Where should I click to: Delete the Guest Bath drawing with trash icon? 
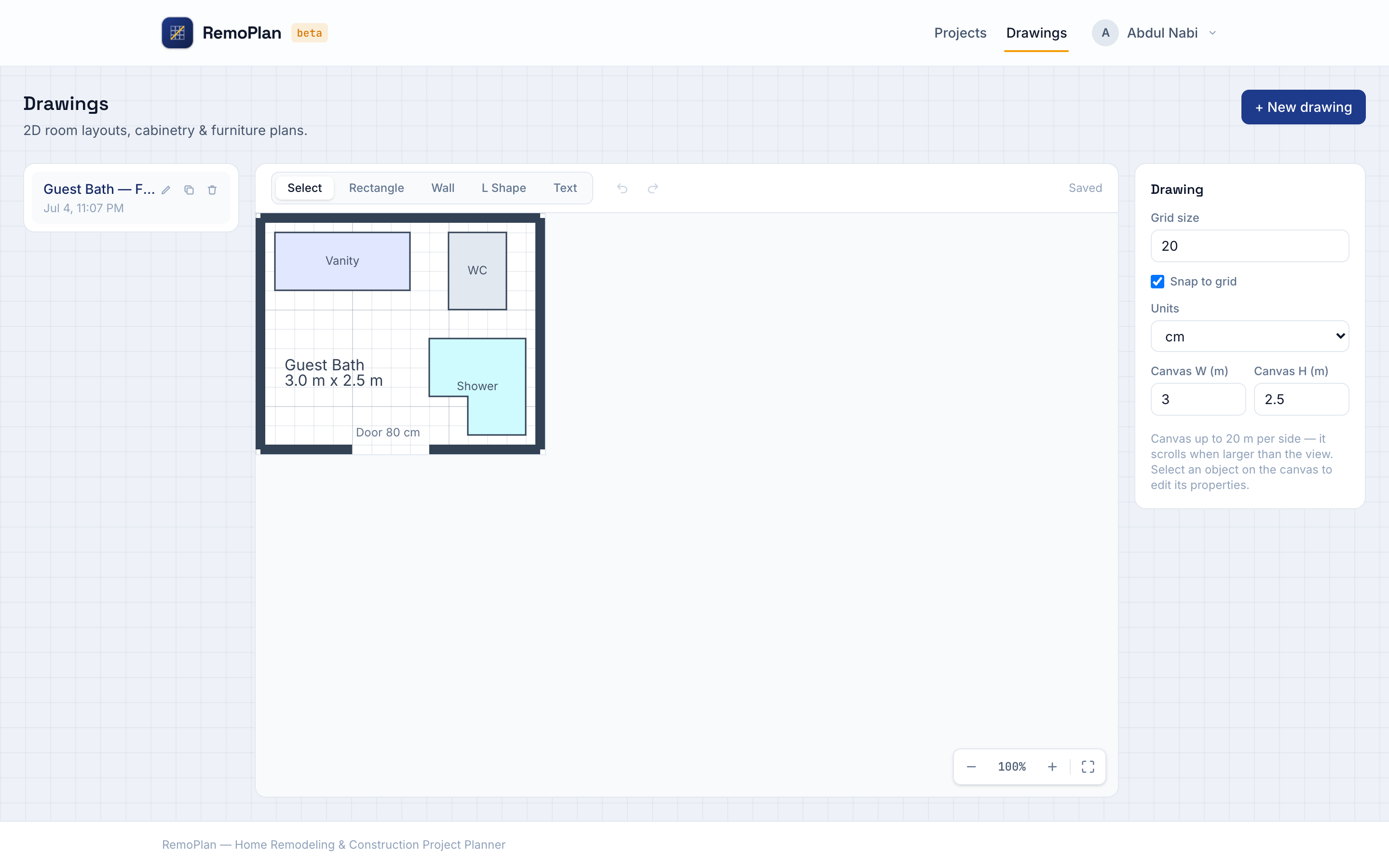tap(212, 190)
